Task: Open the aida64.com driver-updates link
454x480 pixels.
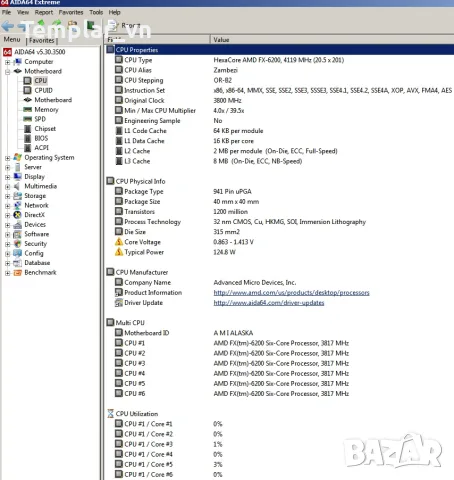Action: pyautogui.click(x=269, y=303)
